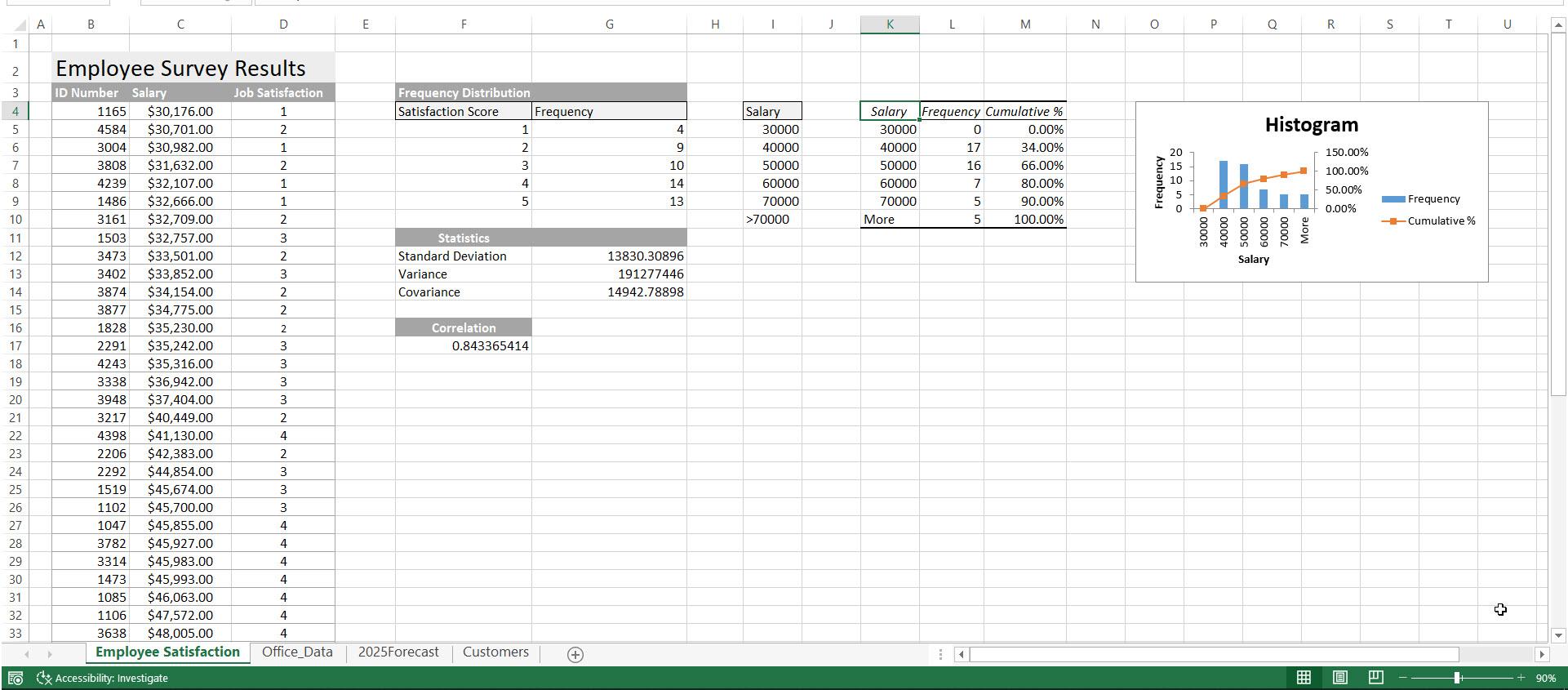The width and height of the screenshot is (1568, 690).
Task: Click horizontal scrollbar right arrow
Action: (1541, 654)
